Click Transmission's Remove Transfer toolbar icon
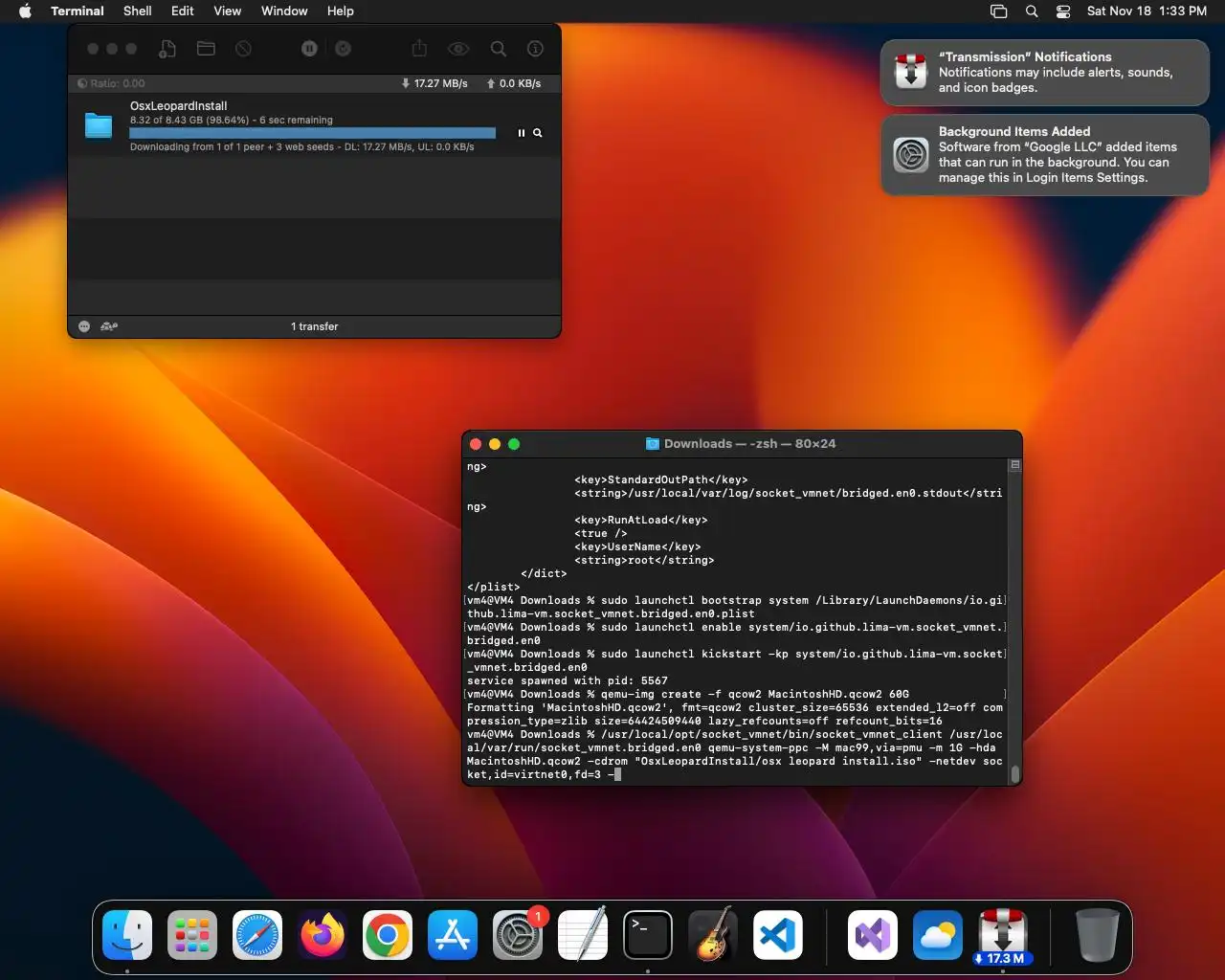1225x980 pixels. click(244, 49)
